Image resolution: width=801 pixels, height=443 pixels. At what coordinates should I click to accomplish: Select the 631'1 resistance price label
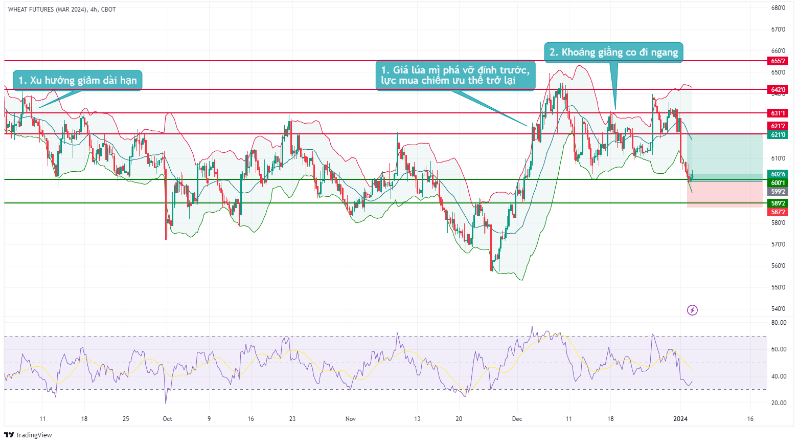click(x=777, y=114)
